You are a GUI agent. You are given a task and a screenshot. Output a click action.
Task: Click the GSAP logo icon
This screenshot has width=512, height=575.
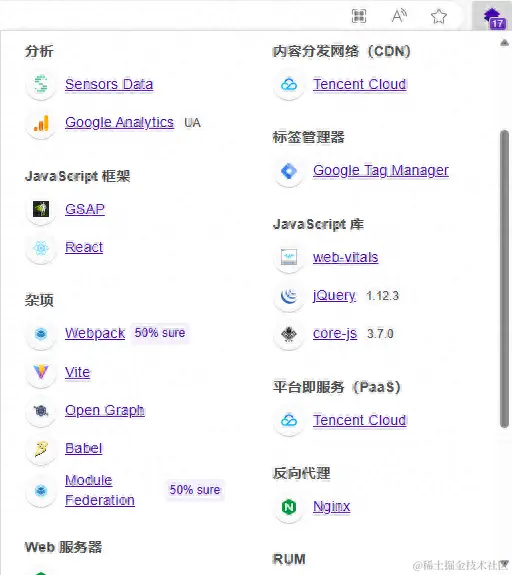click(x=41, y=209)
